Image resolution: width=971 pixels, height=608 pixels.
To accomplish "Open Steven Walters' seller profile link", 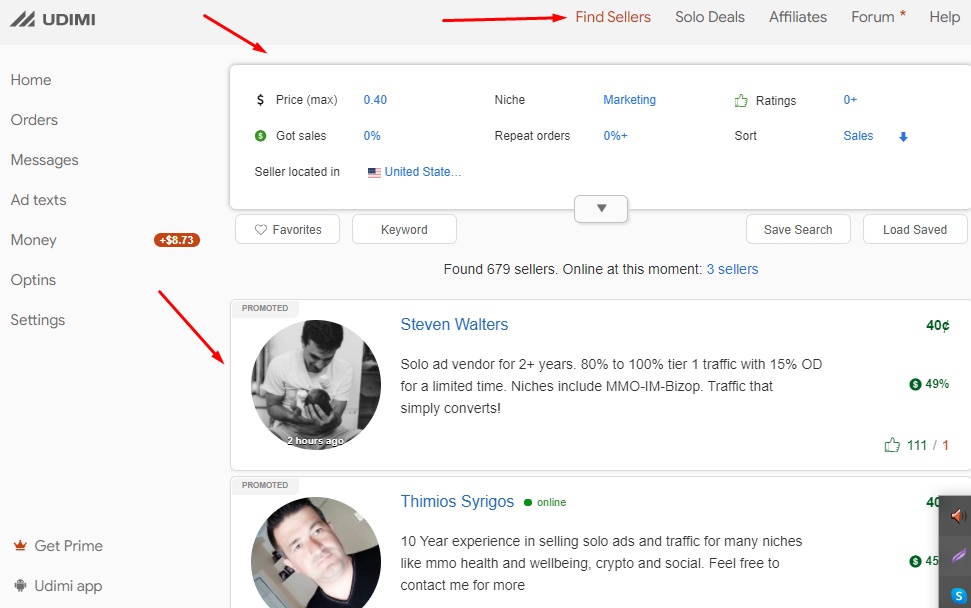I will pyautogui.click(x=454, y=324).
